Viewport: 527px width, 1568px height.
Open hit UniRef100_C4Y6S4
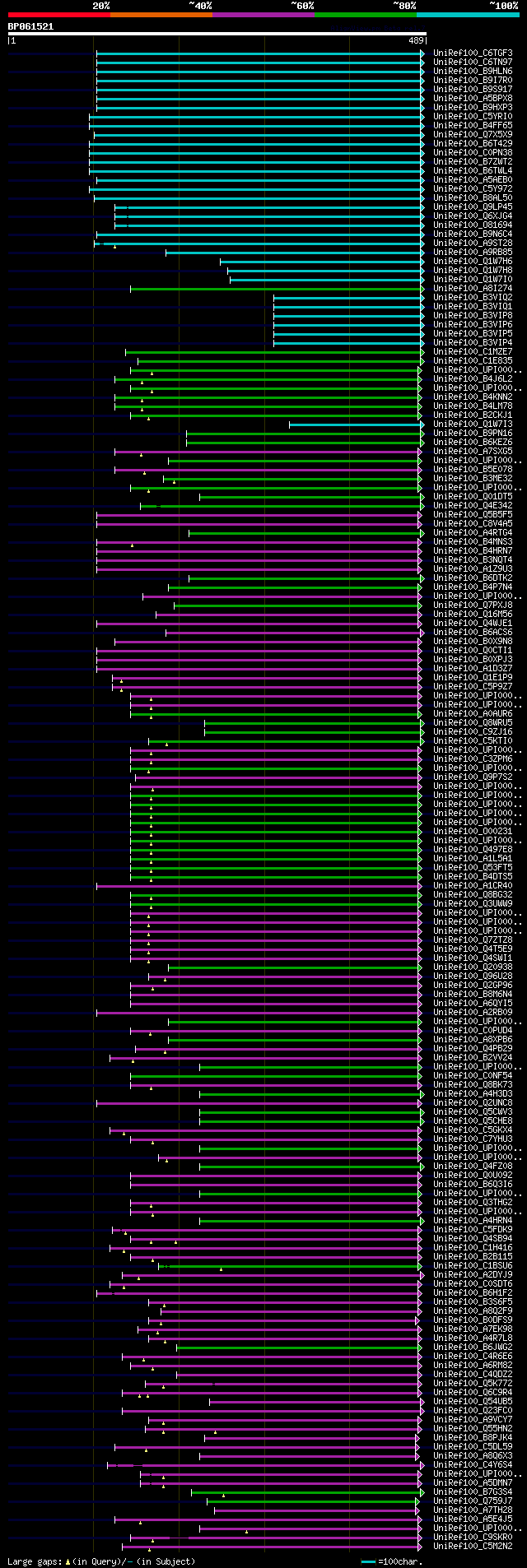[x=473, y=1464]
